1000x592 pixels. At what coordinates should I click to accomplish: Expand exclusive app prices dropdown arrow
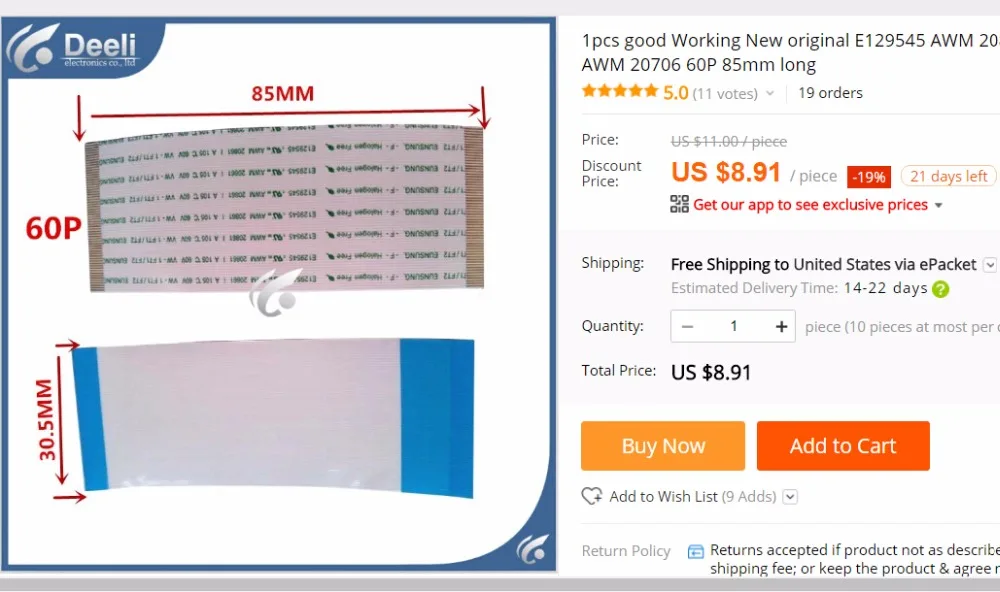pos(938,205)
